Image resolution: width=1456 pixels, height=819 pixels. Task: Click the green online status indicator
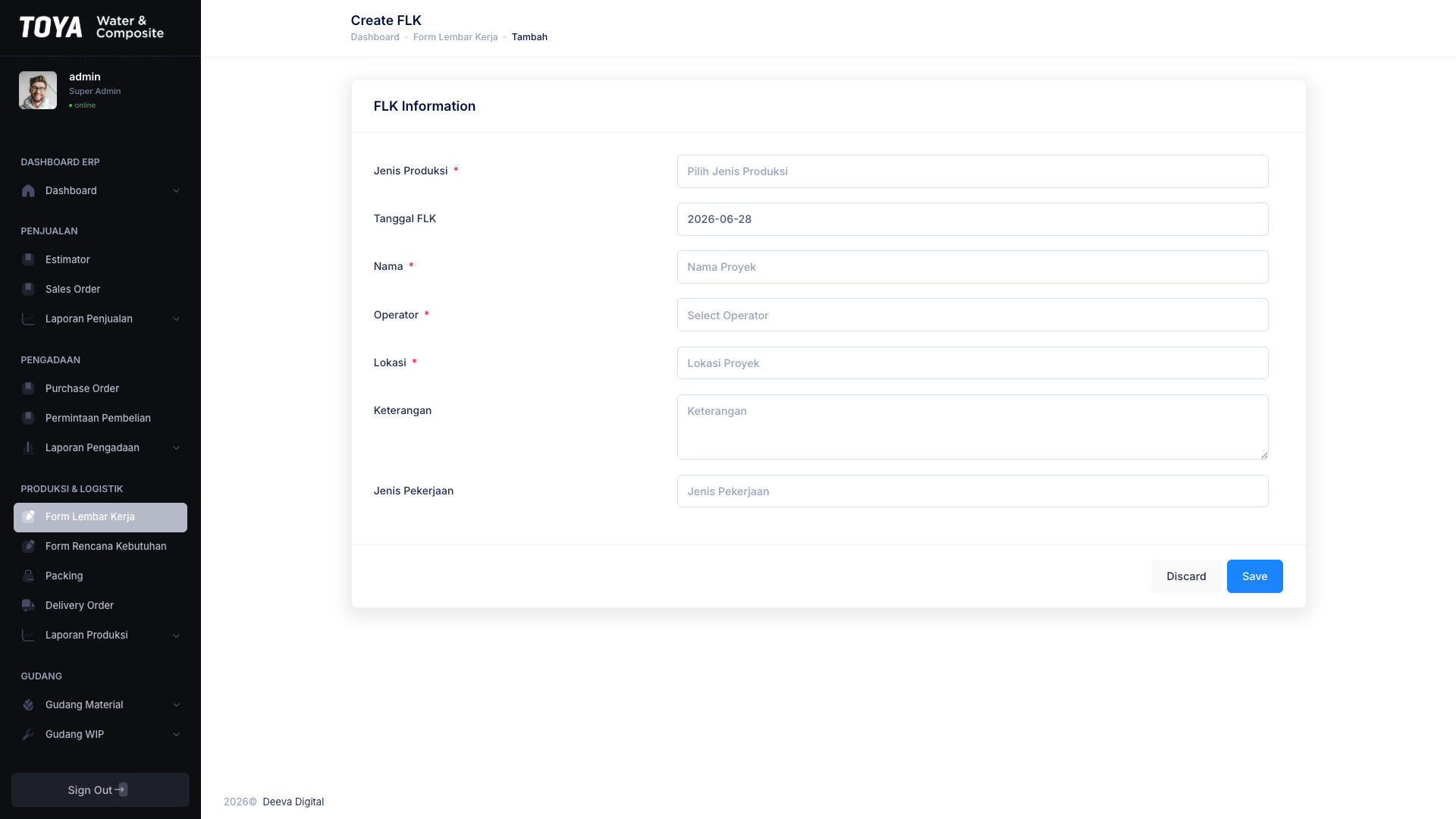(x=82, y=105)
